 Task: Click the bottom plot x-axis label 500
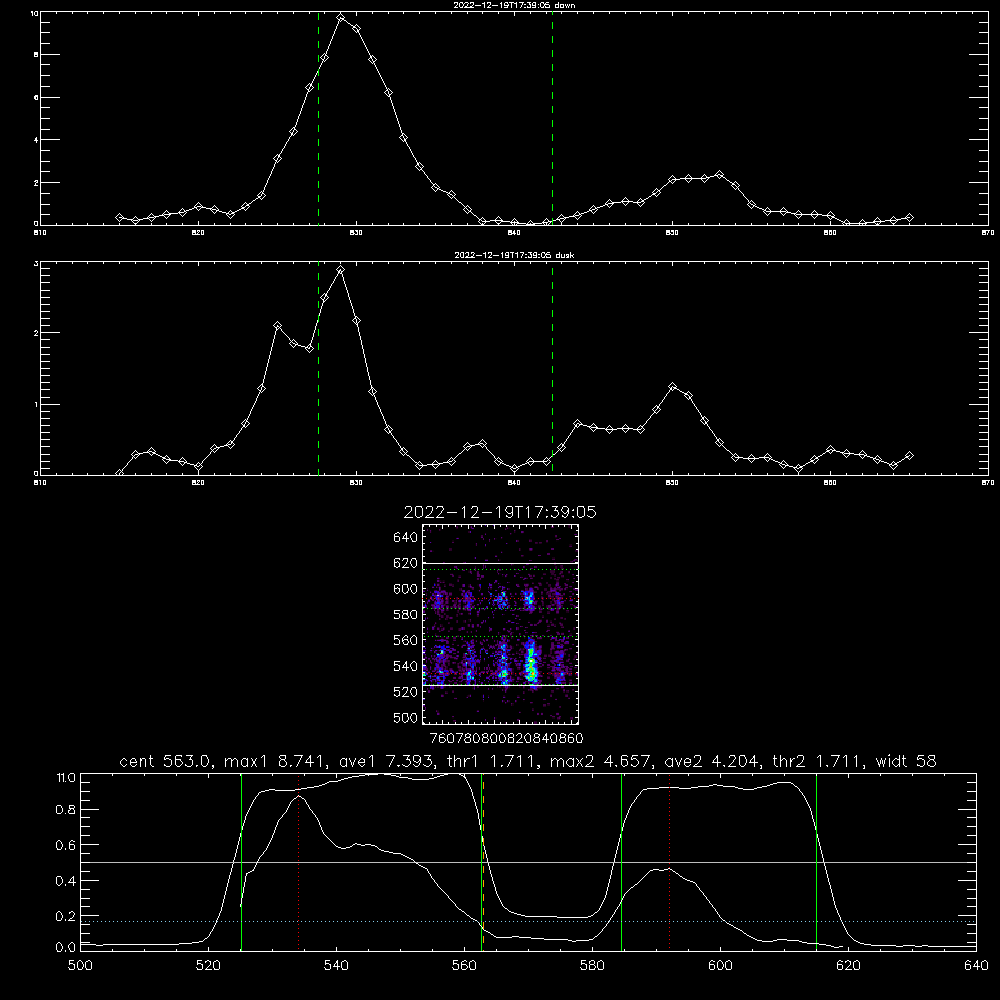coord(80,966)
